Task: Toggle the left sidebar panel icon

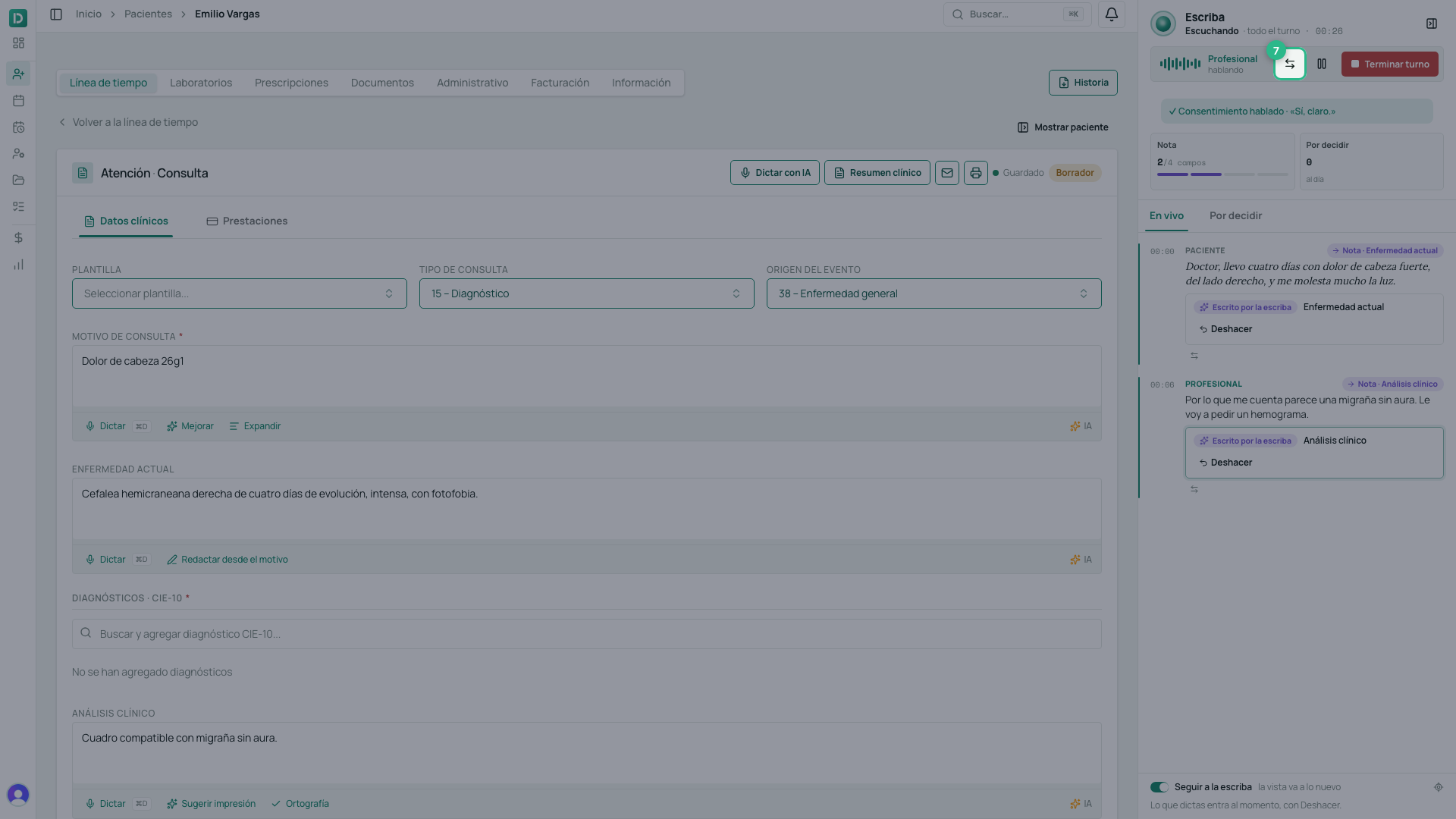Action: click(x=56, y=14)
